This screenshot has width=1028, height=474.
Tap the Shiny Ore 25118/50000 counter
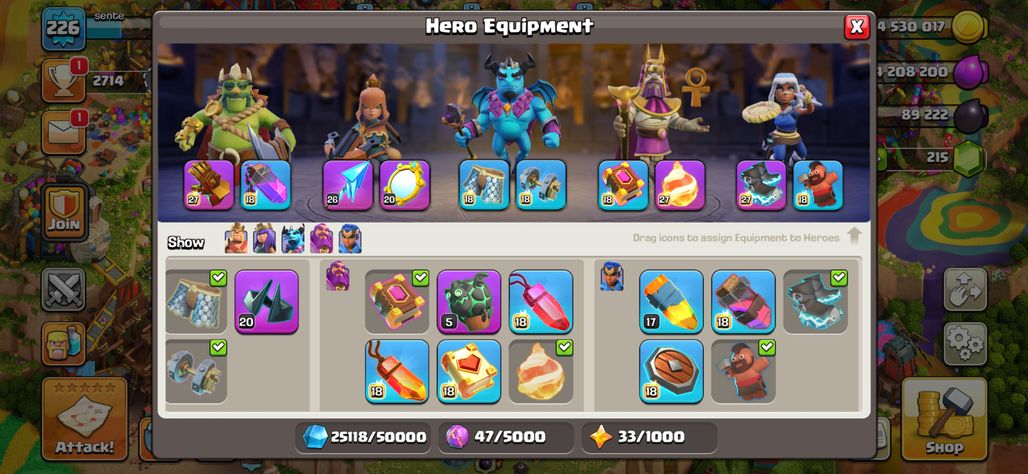click(363, 437)
